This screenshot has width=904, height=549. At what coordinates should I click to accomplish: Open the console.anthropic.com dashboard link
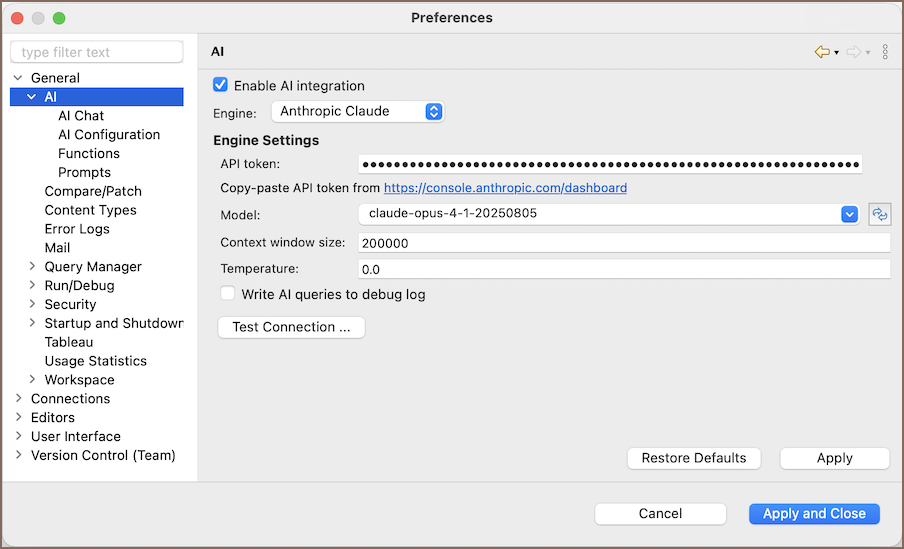tap(505, 188)
